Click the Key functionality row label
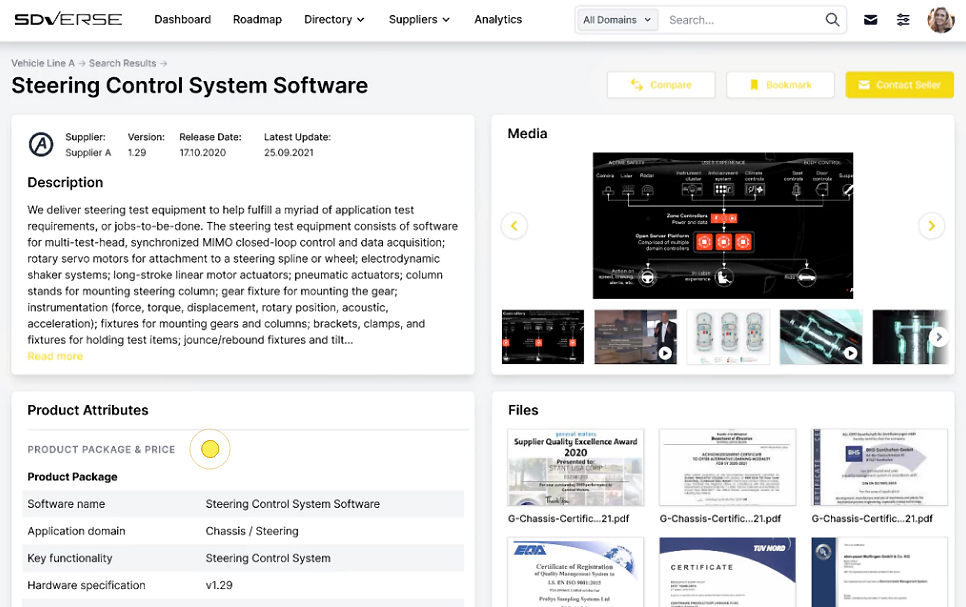966x607 pixels. [x=70, y=558]
